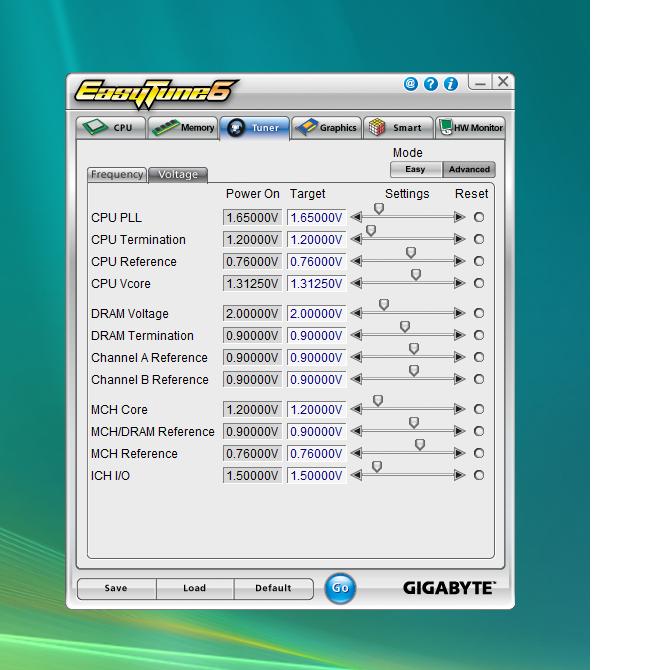Reset the DRAM Termination radio button
Viewport: 649px width, 670px height.
click(x=479, y=335)
